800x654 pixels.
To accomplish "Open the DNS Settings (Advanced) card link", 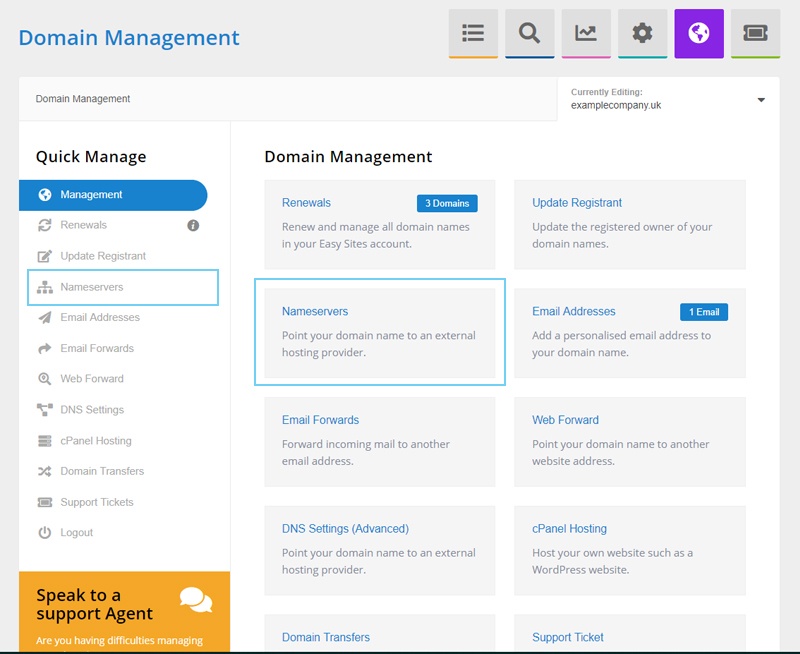I will (345, 529).
